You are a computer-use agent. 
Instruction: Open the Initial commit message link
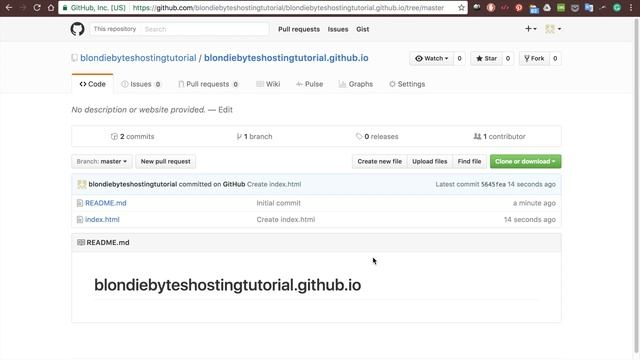coord(278,203)
